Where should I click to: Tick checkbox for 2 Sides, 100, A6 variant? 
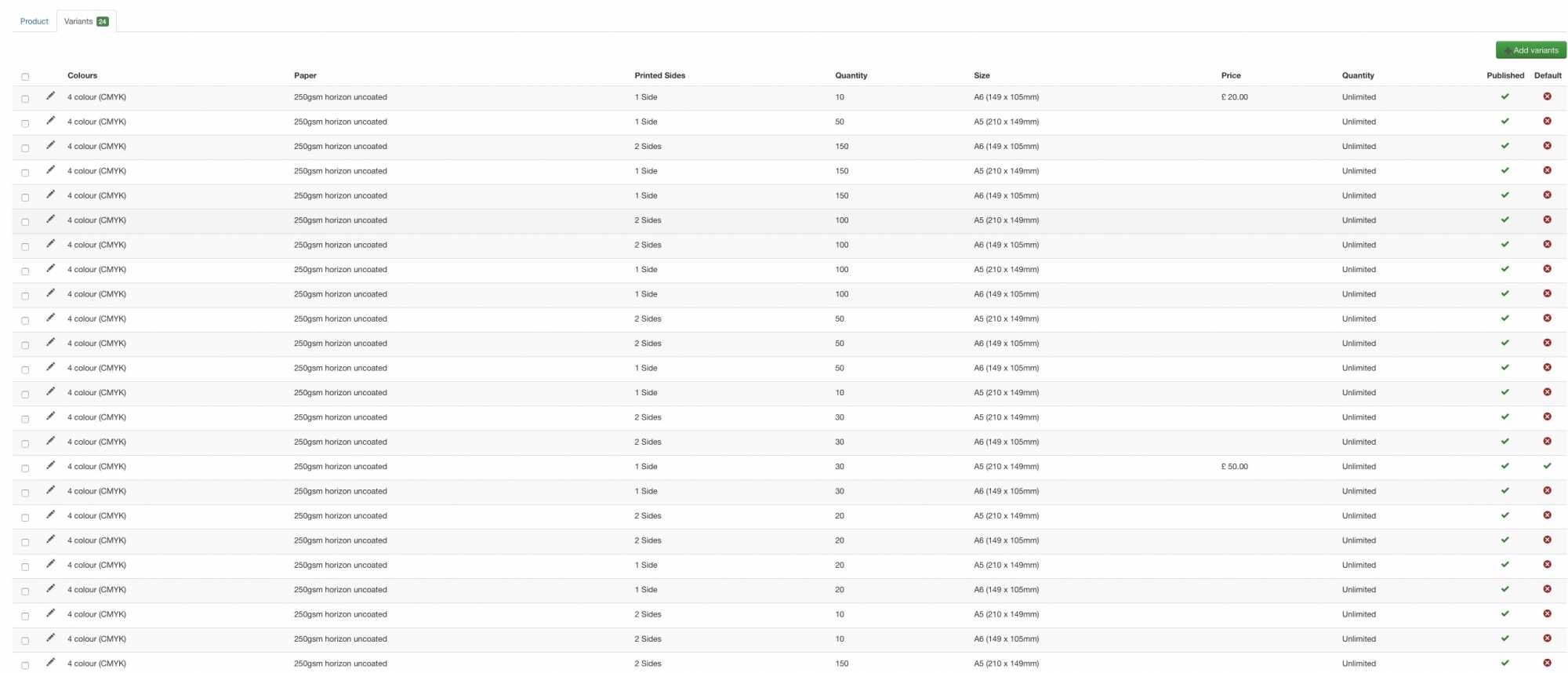(x=25, y=247)
